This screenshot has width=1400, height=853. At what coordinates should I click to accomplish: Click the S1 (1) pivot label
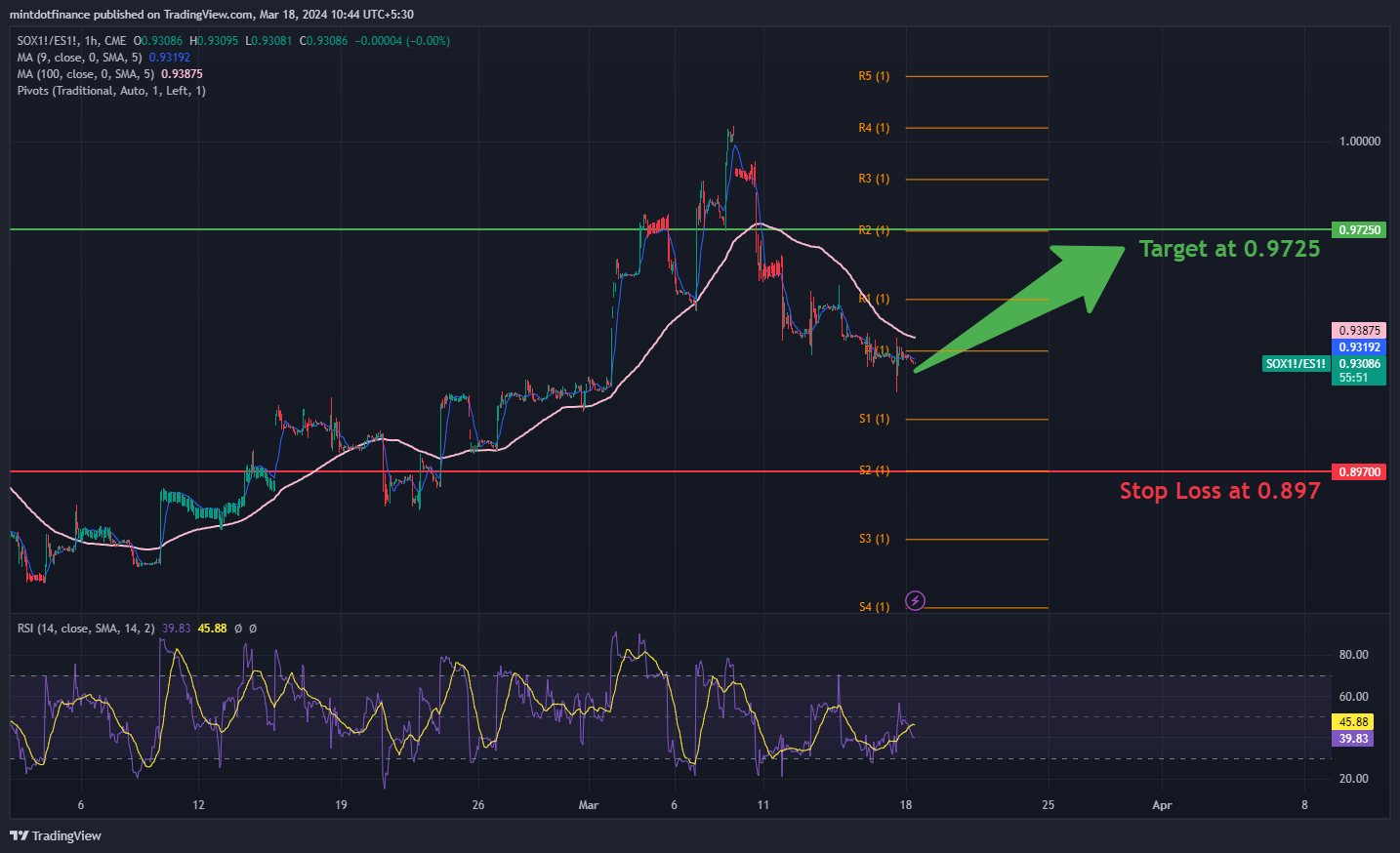(874, 419)
